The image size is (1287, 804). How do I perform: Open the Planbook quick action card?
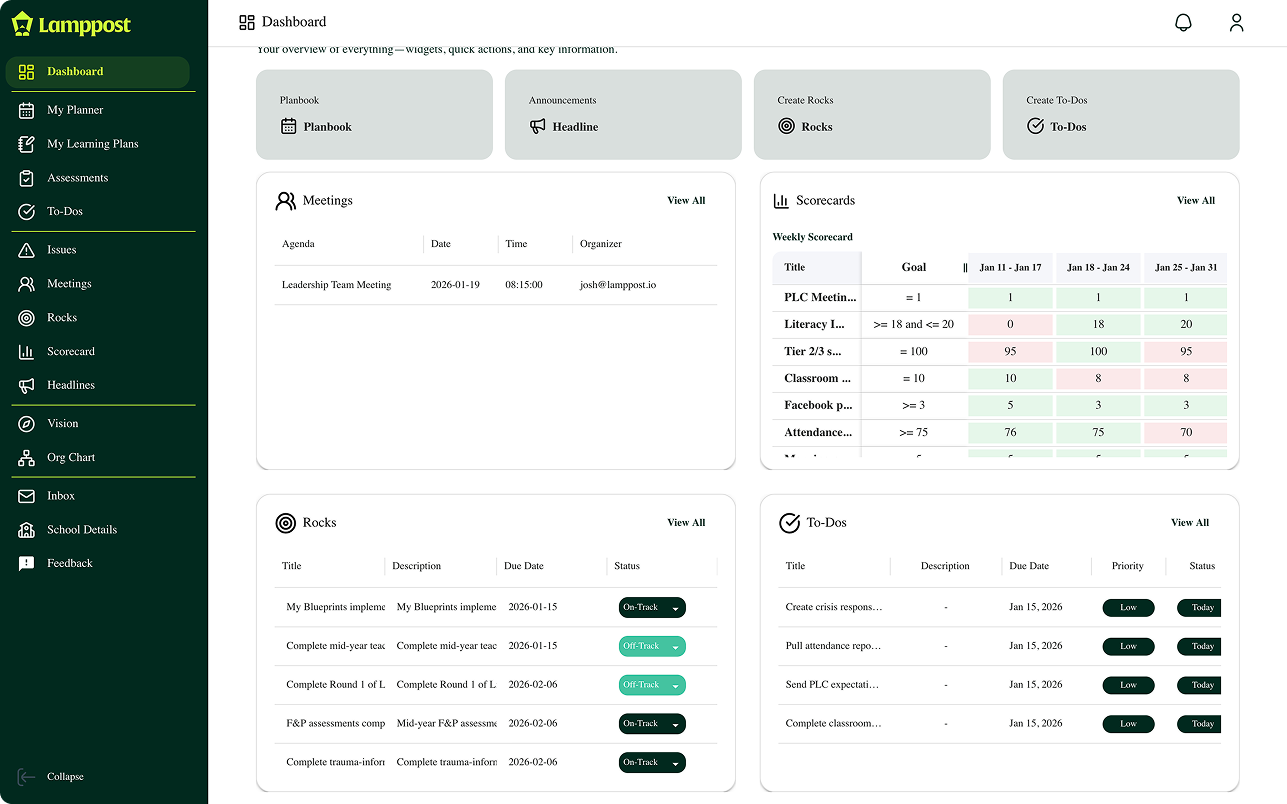[x=374, y=116]
